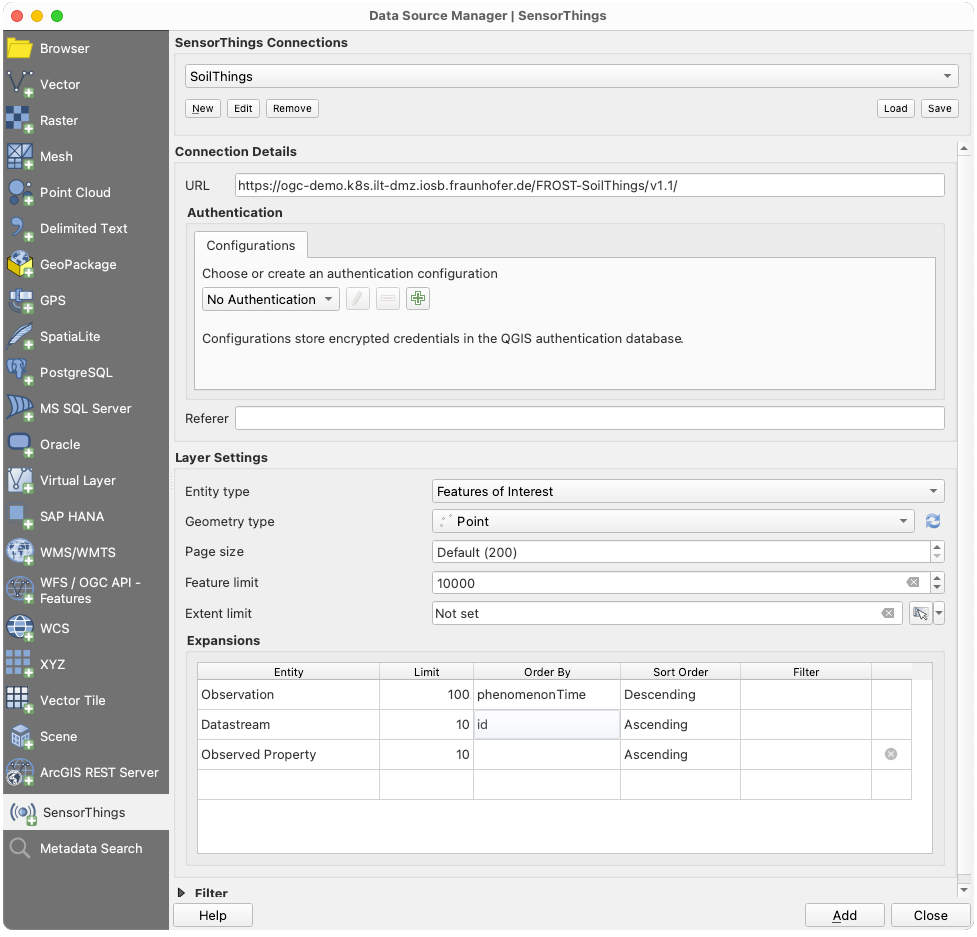The width and height of the screenshot is (977, 937).
Task: Open the Geometry type Point dropdown
Action: (x=673, y=521)
